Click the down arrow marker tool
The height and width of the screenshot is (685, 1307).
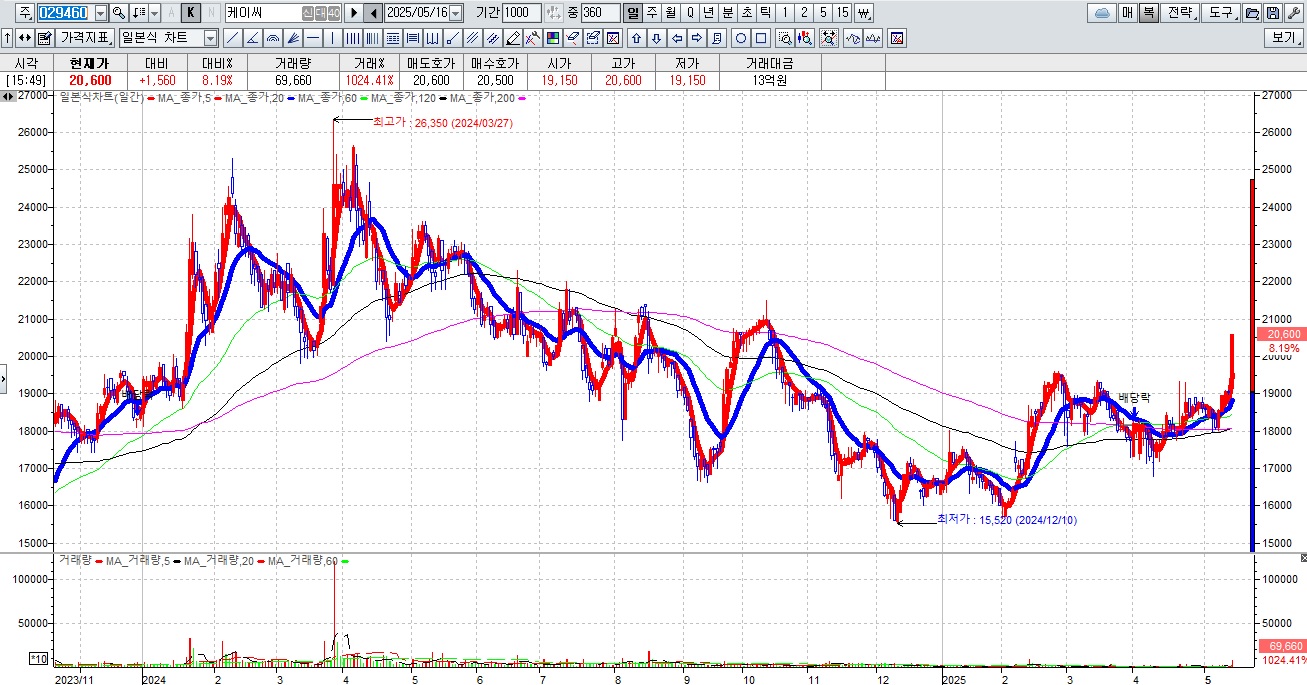[x=656, y=38]
